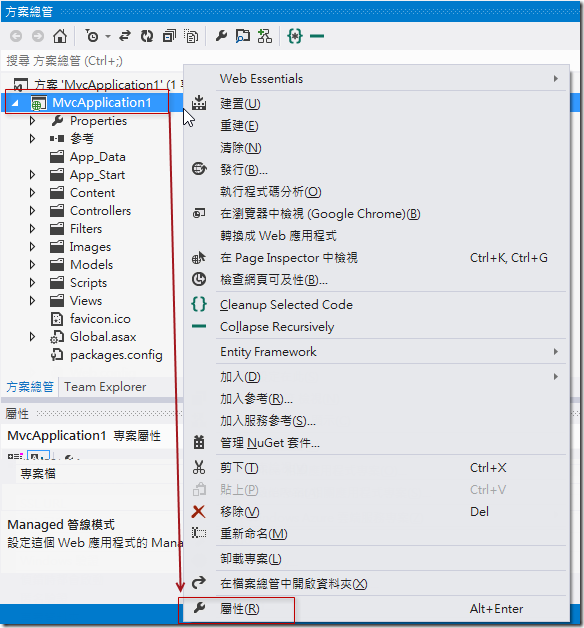Viewport: 584px width, 628px height.
Task: Expand the Images folder
Action: pyautogui.click(x=32, y=247)
